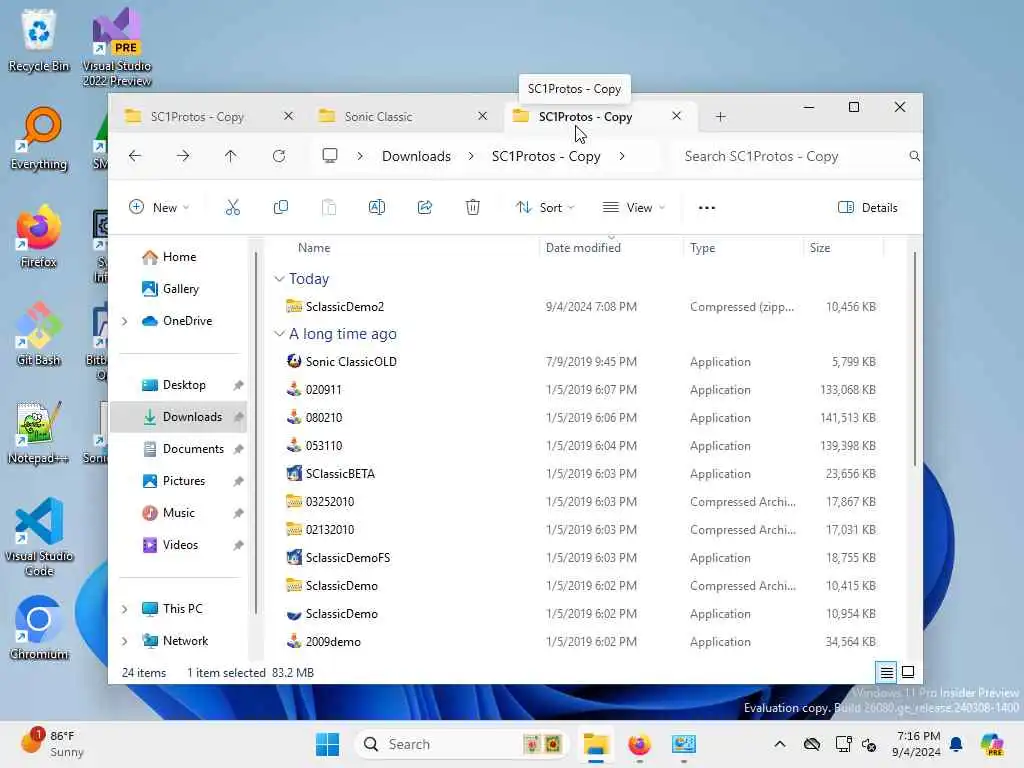Collapse the Today group
The height and width of the screenshot is (768, 1024).
tap(279, 279)
